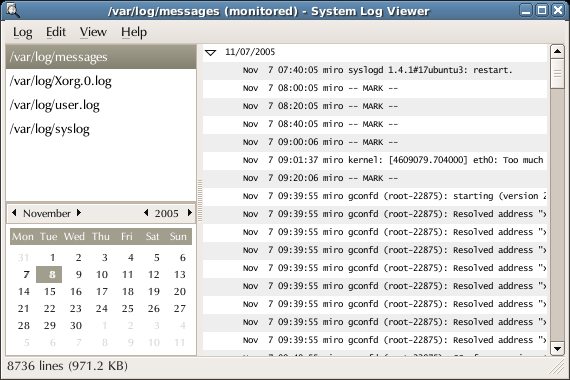Viewport: 570px width, 380px height.
Task: Select November 20 in the calendar
Action: point(180,292)
